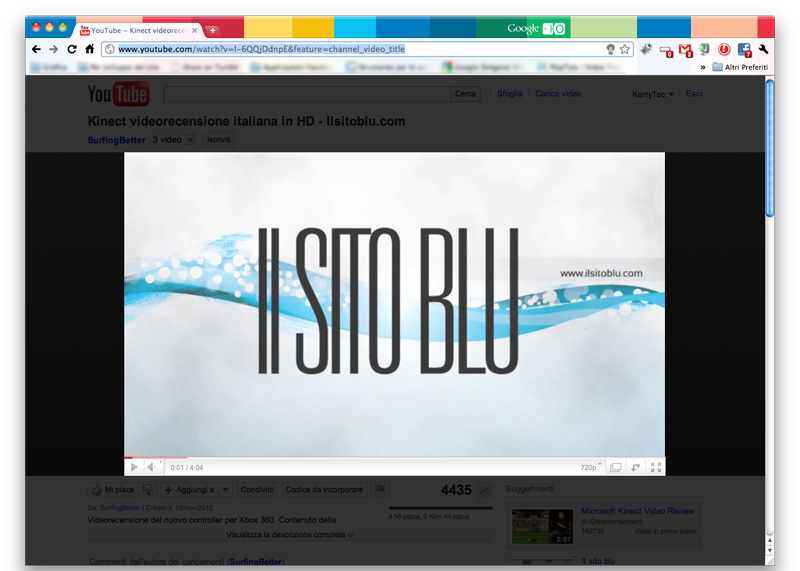The height and width of the screenshot is (571, 800).
Task: Go forward with the browser forward arrow
Action: click(x=54, y=49)
